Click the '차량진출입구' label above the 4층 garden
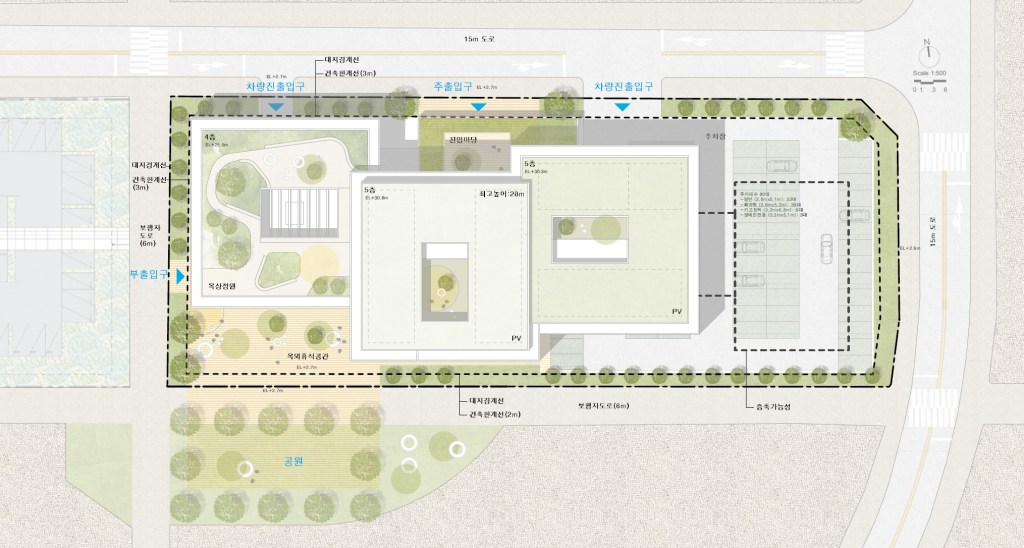The image size is (1024, 548). click(x=275, y=86)
